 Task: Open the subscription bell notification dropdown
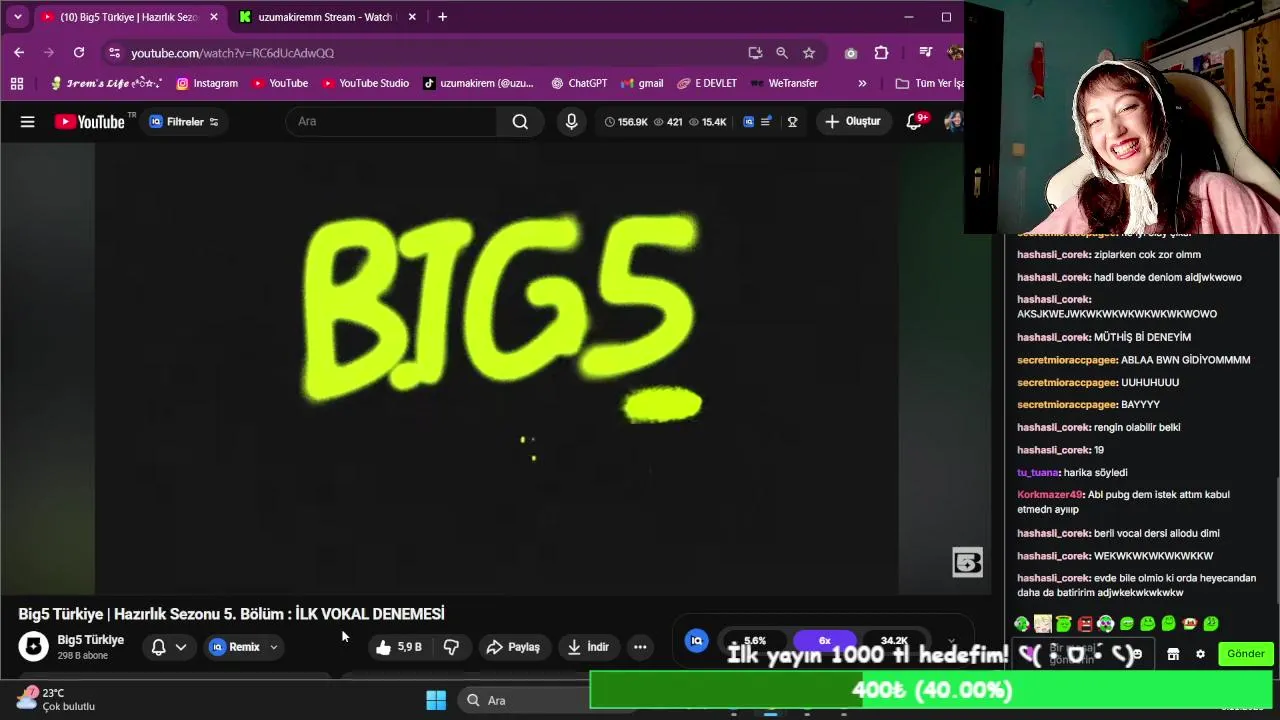(x=169, y=647)
